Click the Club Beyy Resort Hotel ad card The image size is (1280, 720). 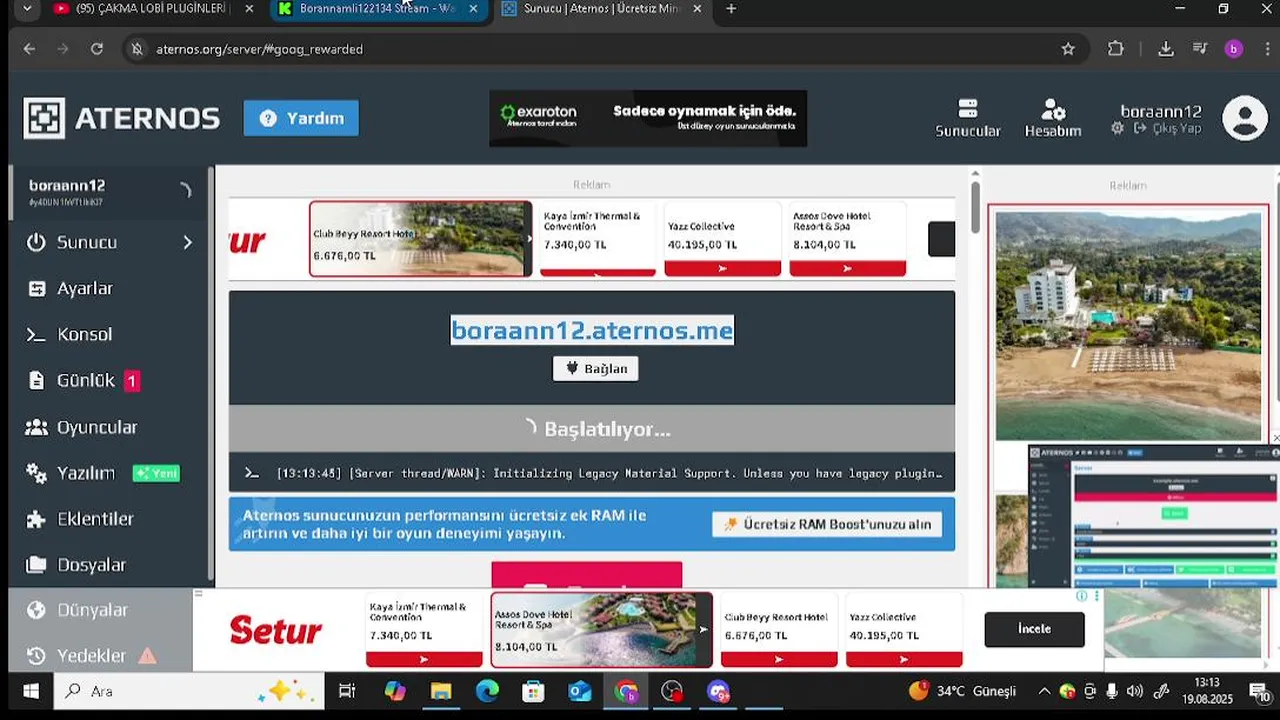click(x=420, y=239)
